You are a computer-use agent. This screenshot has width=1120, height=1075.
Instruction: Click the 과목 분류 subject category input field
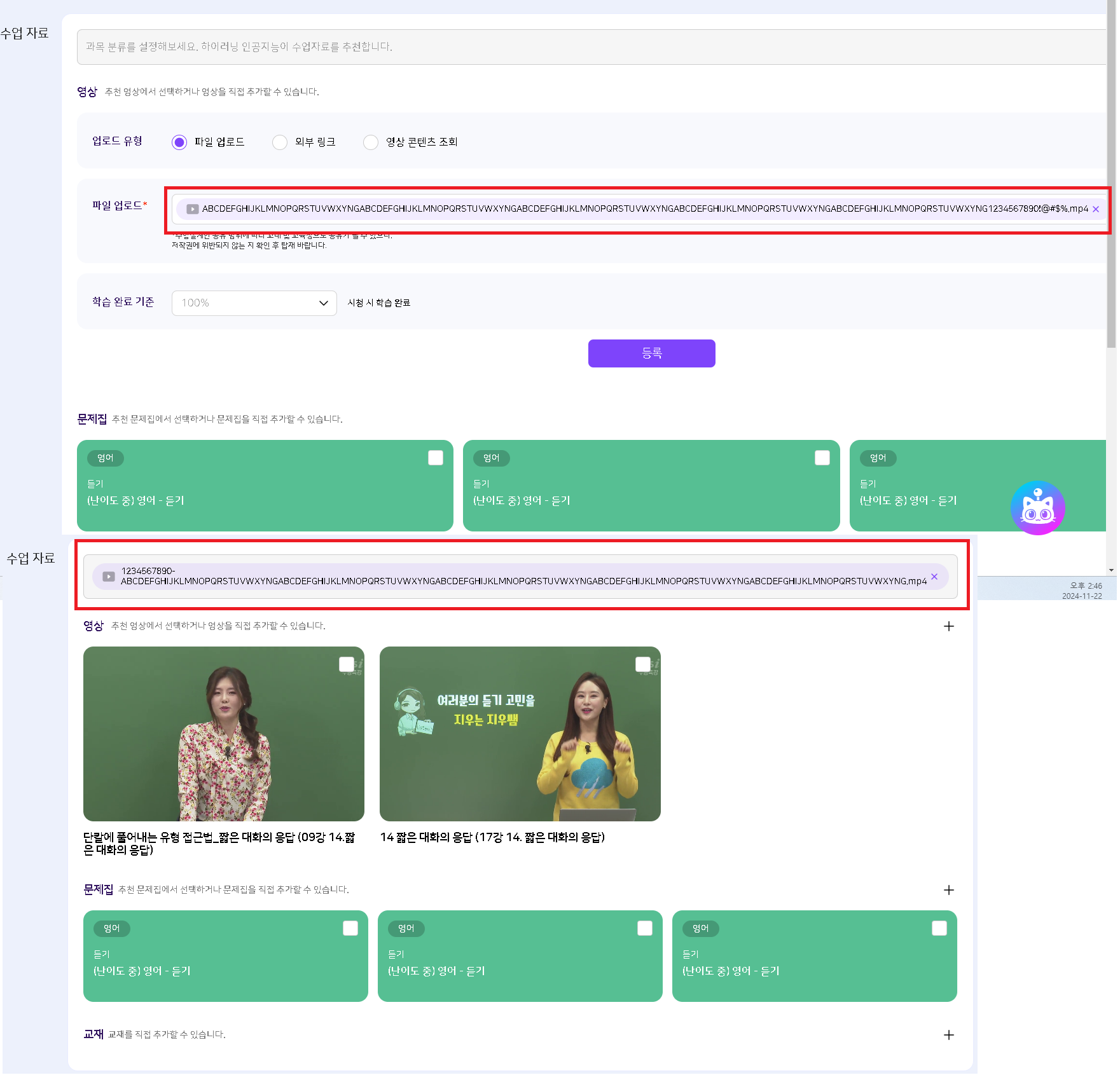591,47
